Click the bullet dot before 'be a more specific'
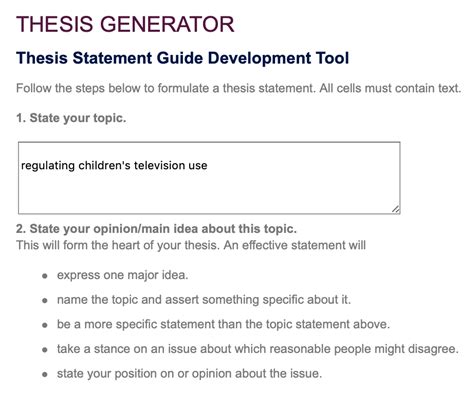Viewport: 474px width, 394px height. [x=45, y=325]
